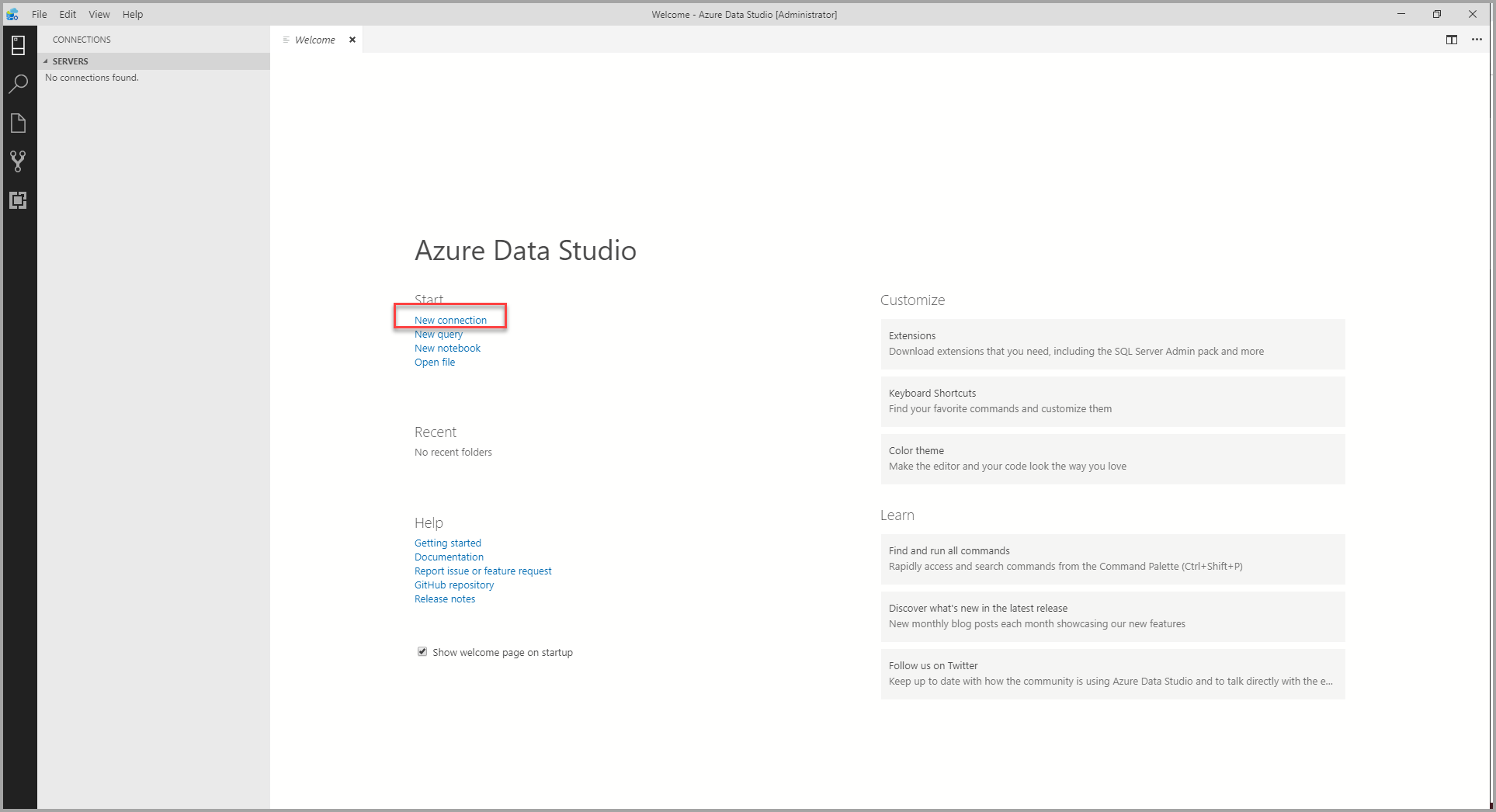This screenshot has height=812, width=1496.
Task: Open the Connections view in activity bar
Action: point(19,44)
